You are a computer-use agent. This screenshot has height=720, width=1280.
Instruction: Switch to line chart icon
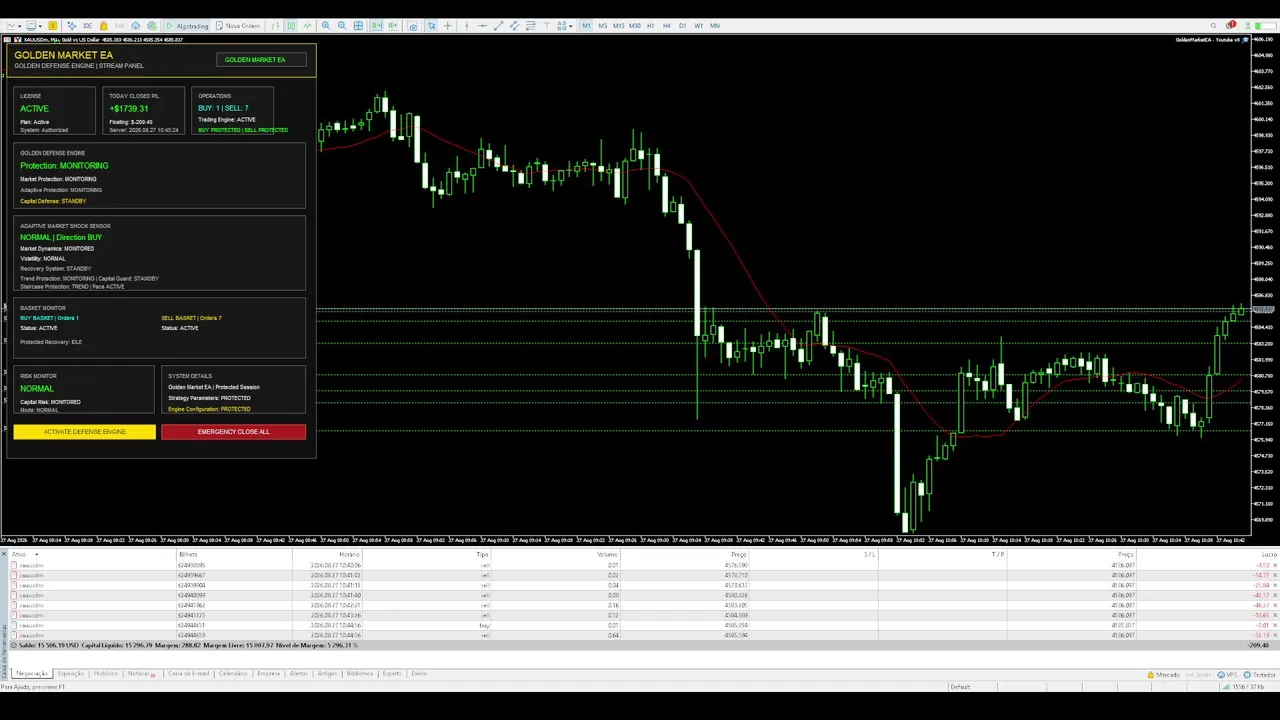click(x=307, y=25)
